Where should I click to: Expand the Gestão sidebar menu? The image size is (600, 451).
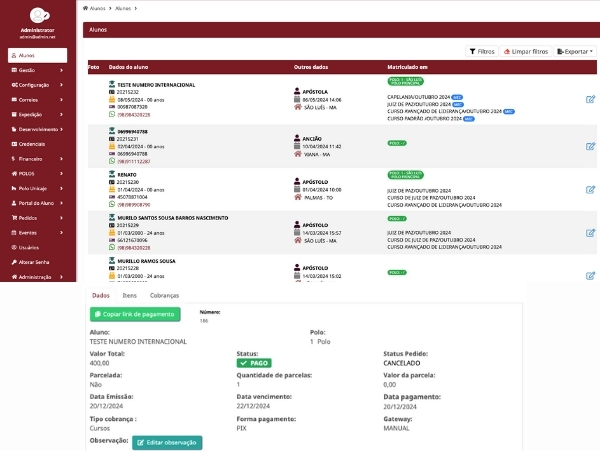37,70
